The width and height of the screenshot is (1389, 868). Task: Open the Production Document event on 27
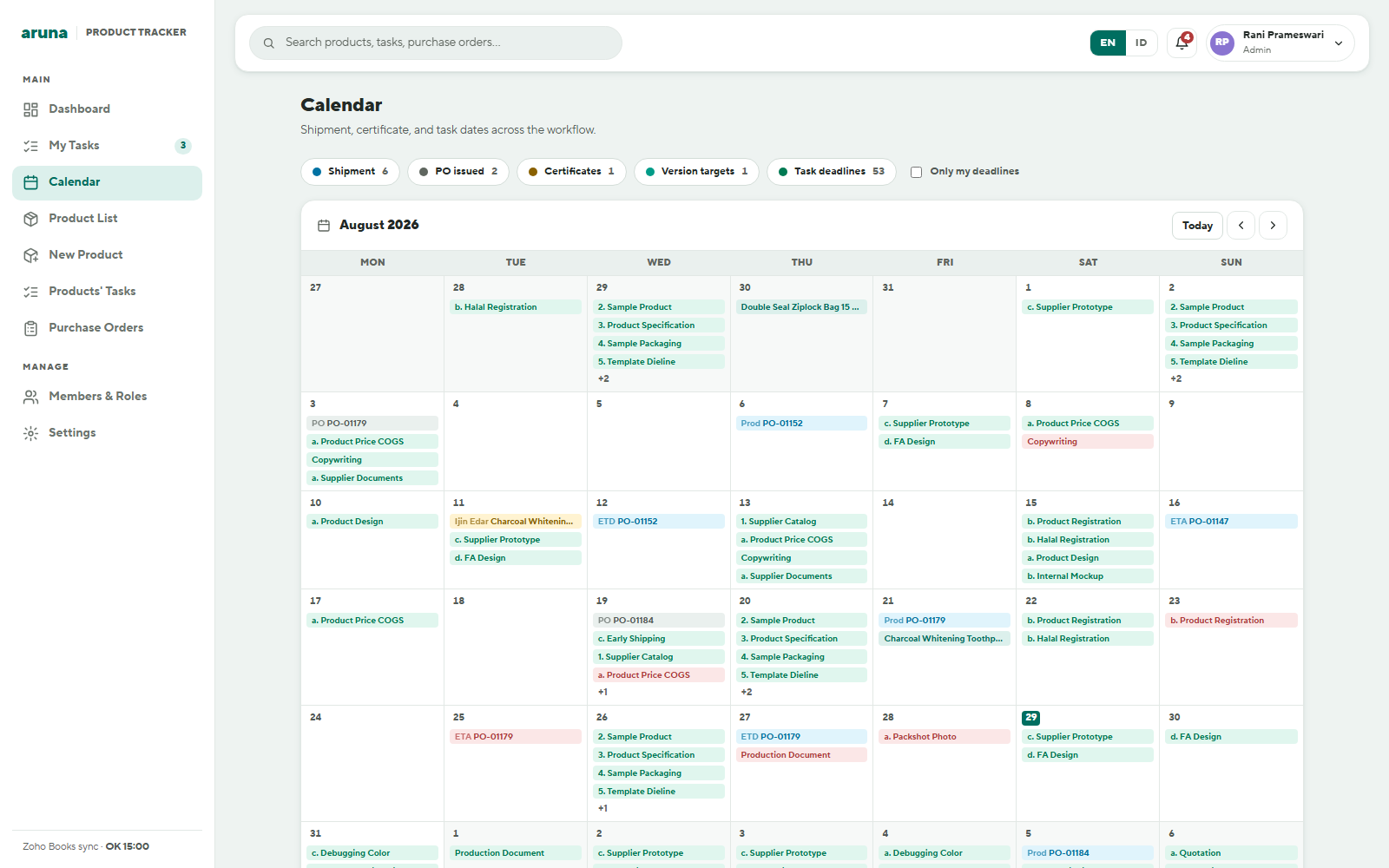pos(801,755)
